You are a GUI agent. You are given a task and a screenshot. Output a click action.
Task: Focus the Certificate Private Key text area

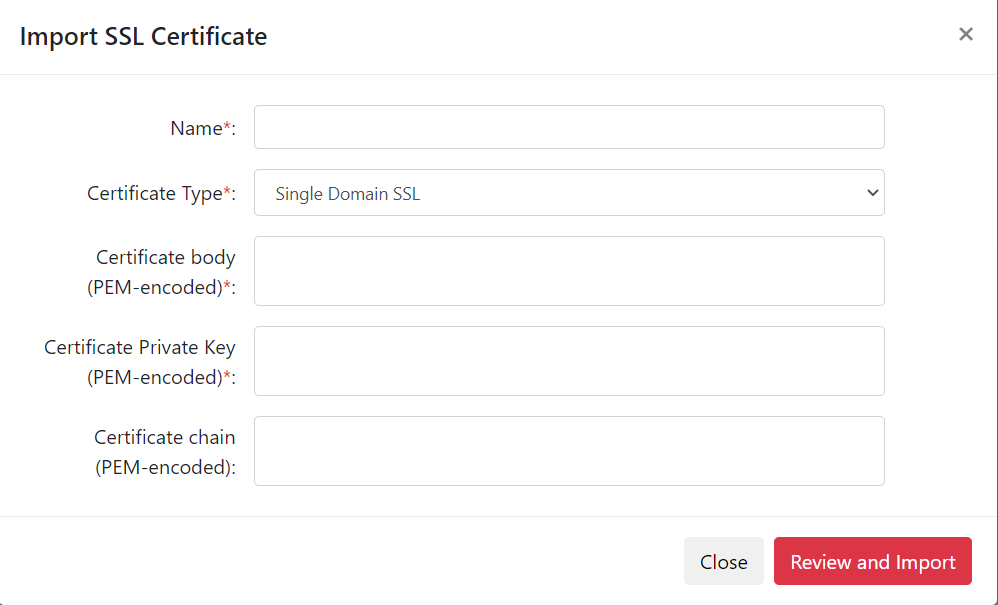(x=568, y=361)
